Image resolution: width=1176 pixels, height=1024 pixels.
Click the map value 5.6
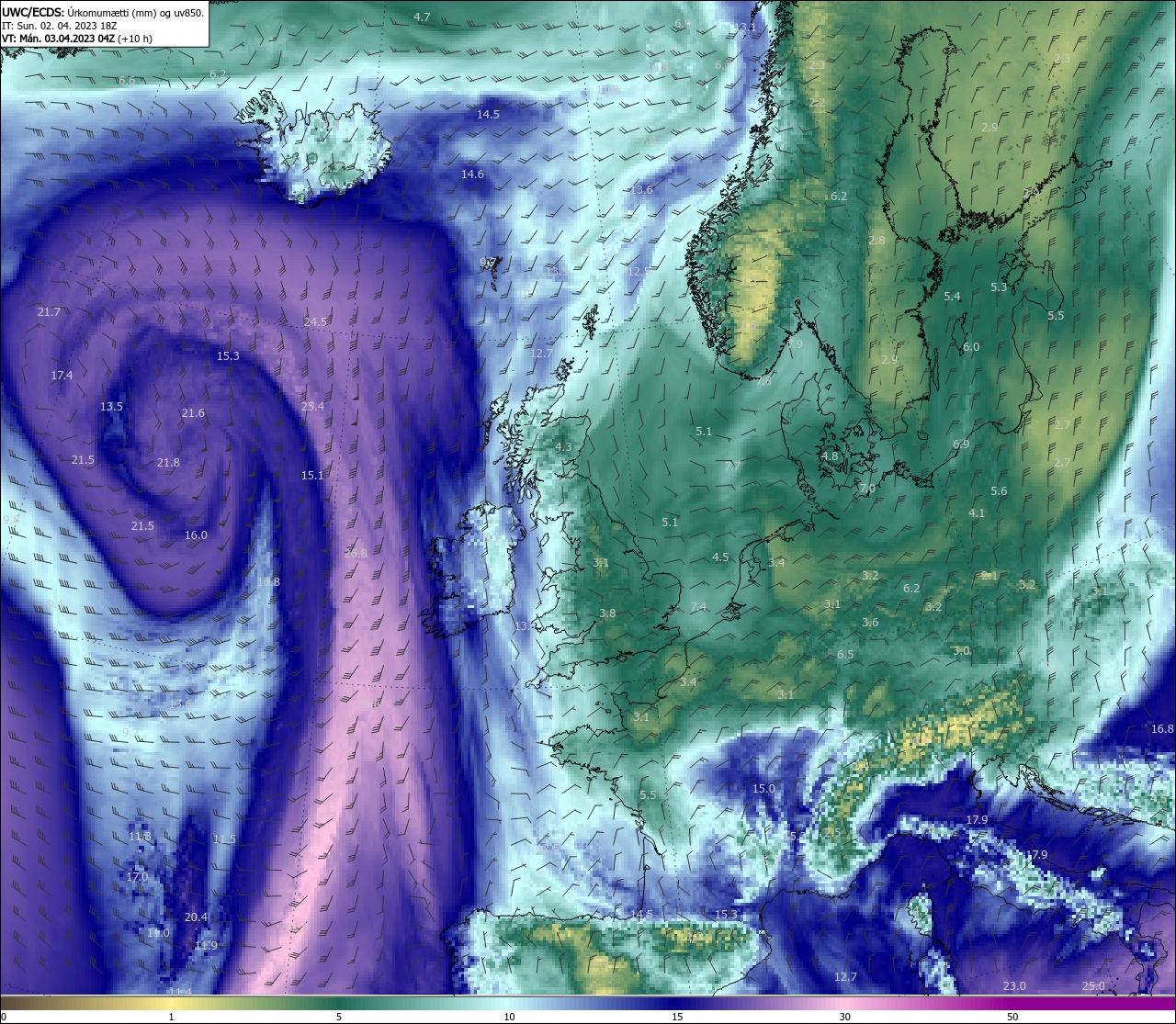pos(999,491)
